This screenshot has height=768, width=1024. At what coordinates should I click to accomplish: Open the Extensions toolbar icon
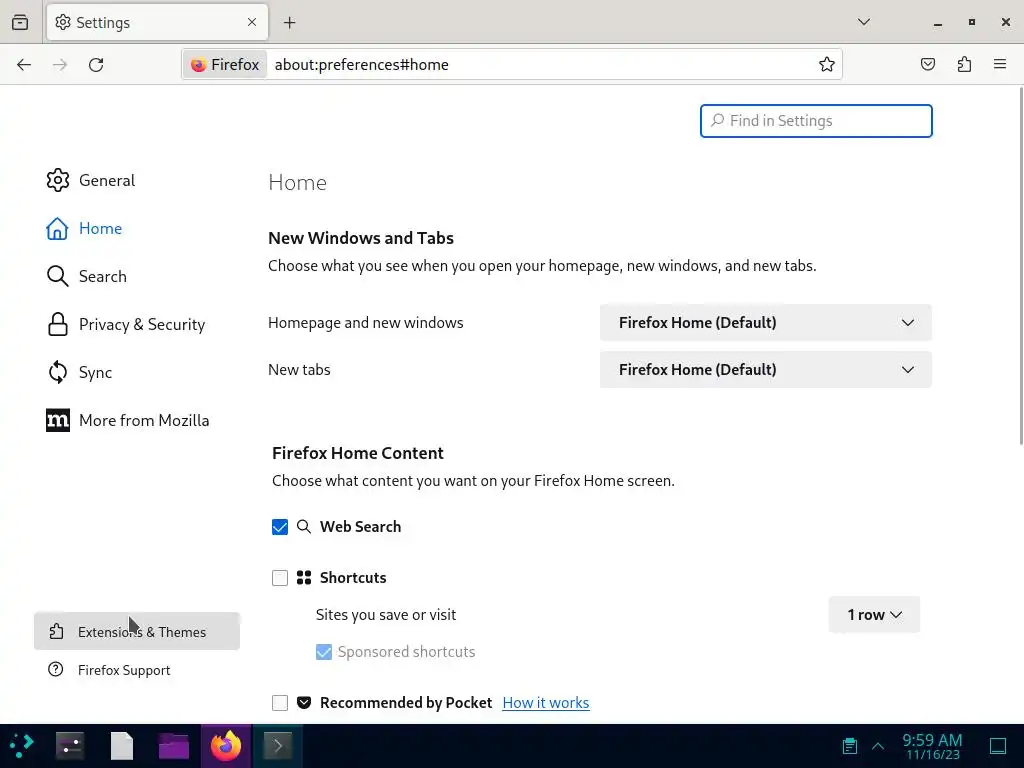coord(964,64)
